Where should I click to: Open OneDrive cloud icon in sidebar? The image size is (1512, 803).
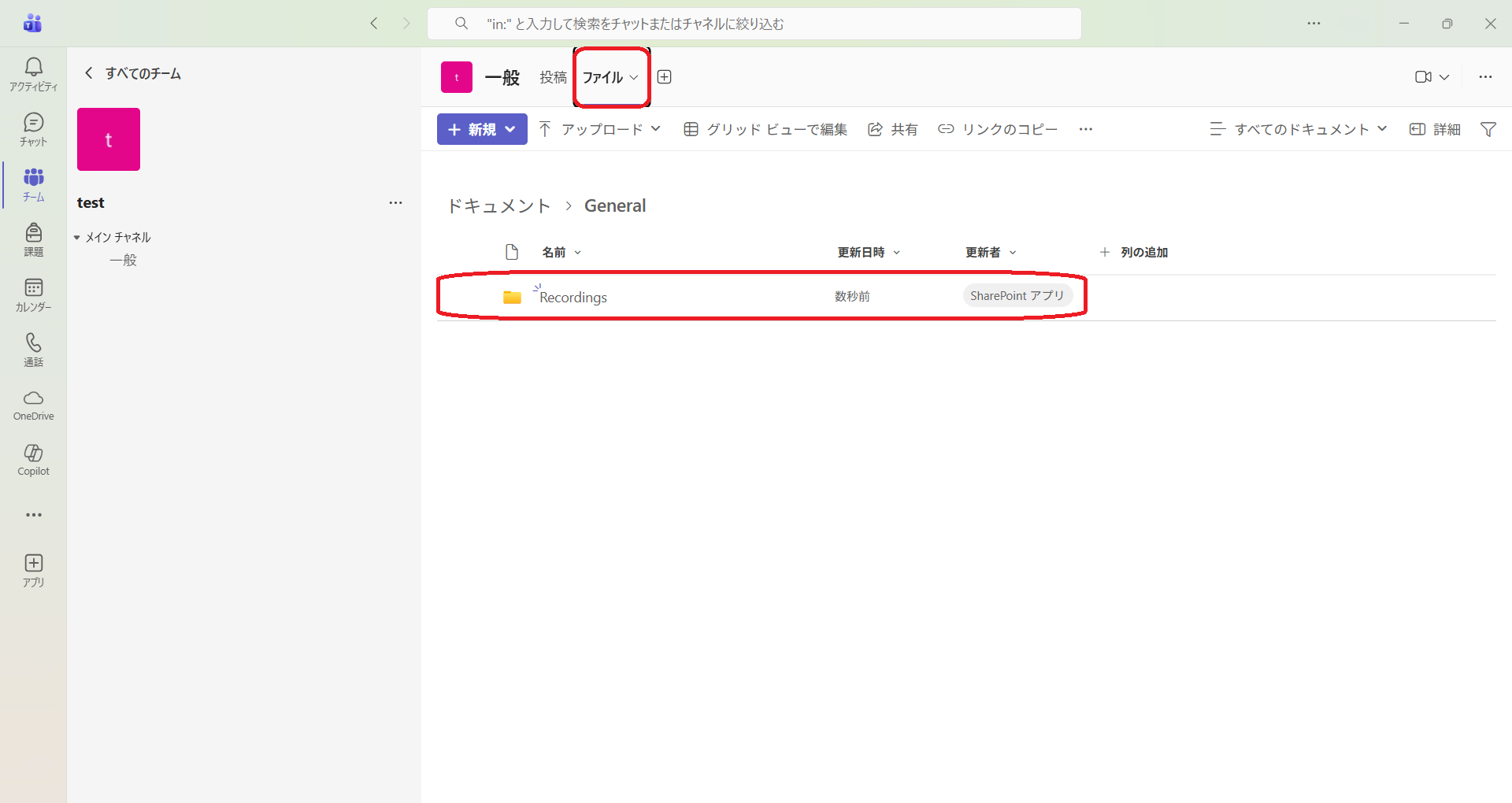(33, 405)
